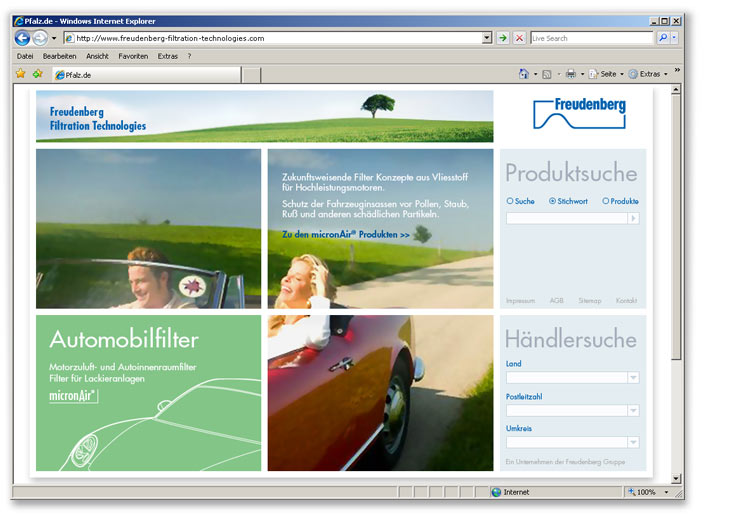Click the Add to Favorites icon
750x530 pixels.
pyautogui.click(x=38, y=74)
